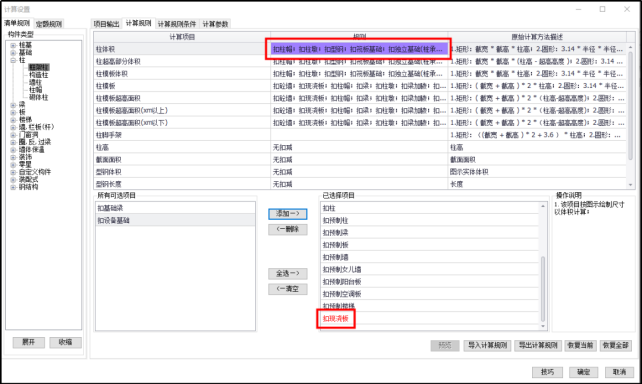Click the 全选-> button
642x384 pixels.
288,273
